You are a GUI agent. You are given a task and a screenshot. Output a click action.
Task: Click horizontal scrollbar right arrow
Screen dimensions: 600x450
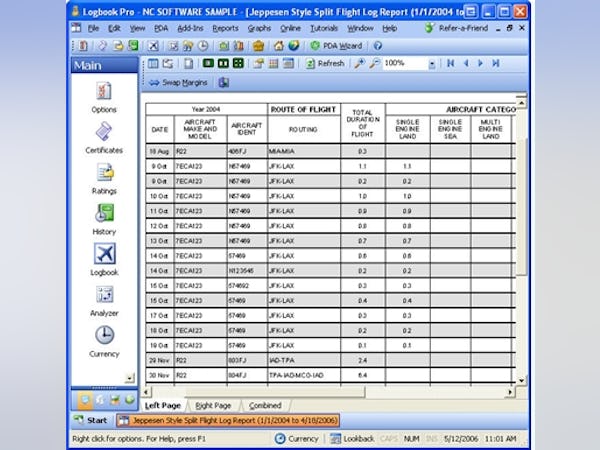coord(510,392)
